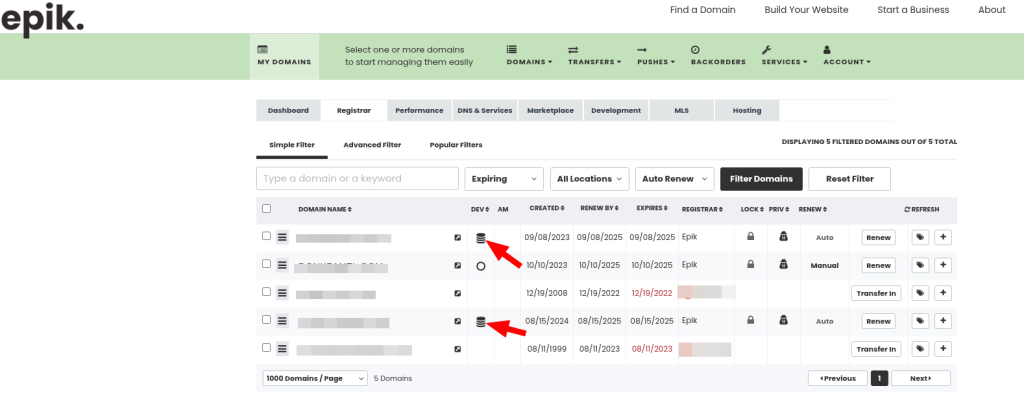Click the plus icon in 12/19/2008 row
This screenshot has height=399, width=1024.
tap(943, 293)
